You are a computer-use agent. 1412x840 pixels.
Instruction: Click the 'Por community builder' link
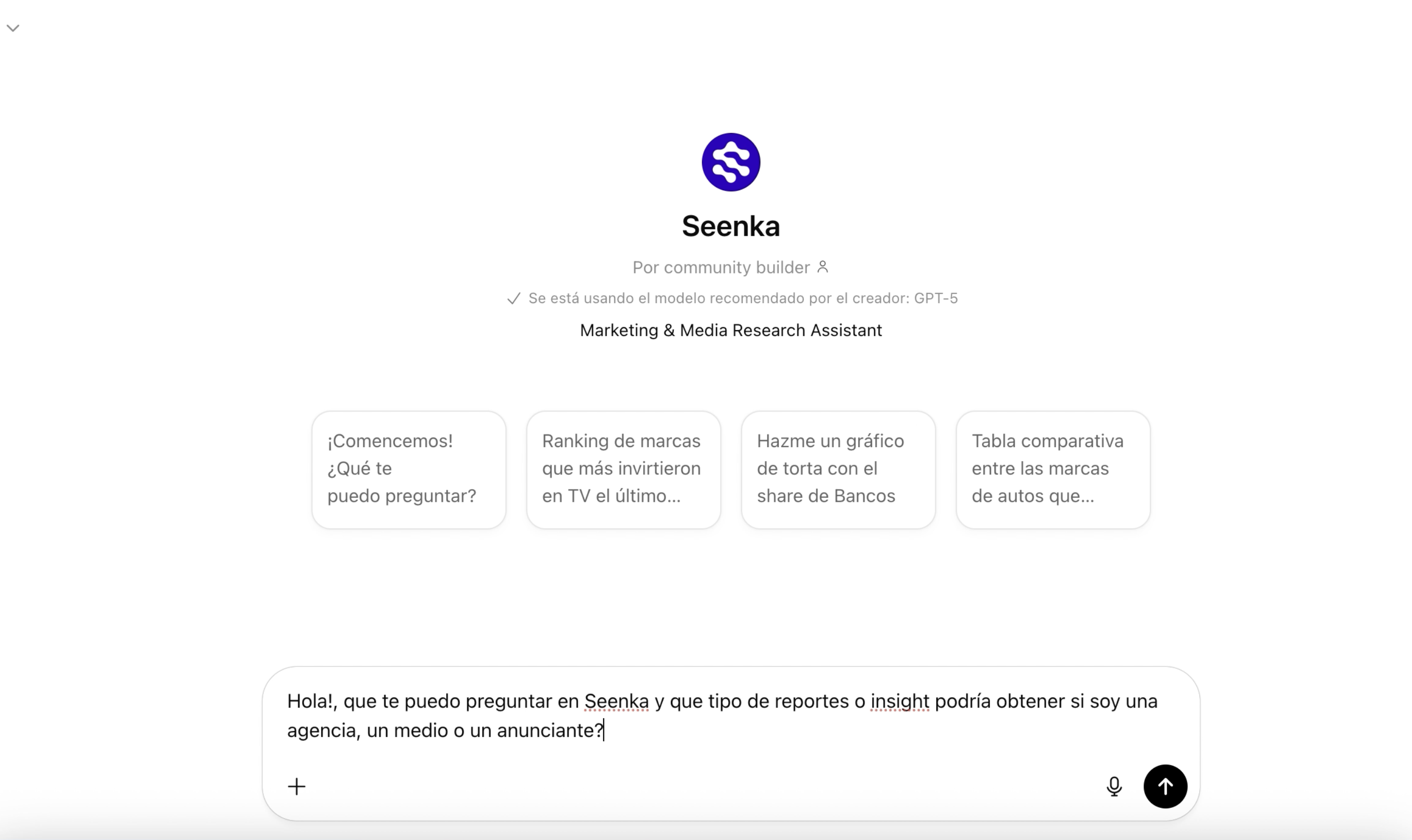pos(721,266)
